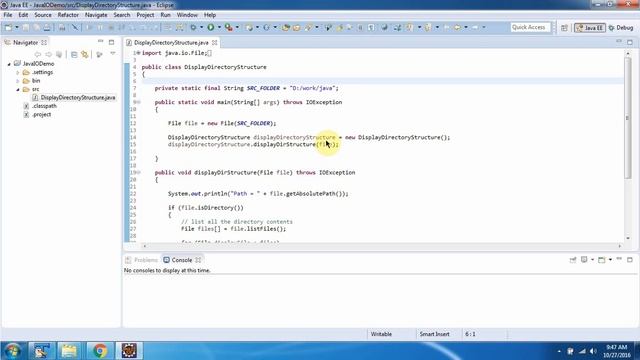Click the Save toolbar icon

[x=25, y=27]
